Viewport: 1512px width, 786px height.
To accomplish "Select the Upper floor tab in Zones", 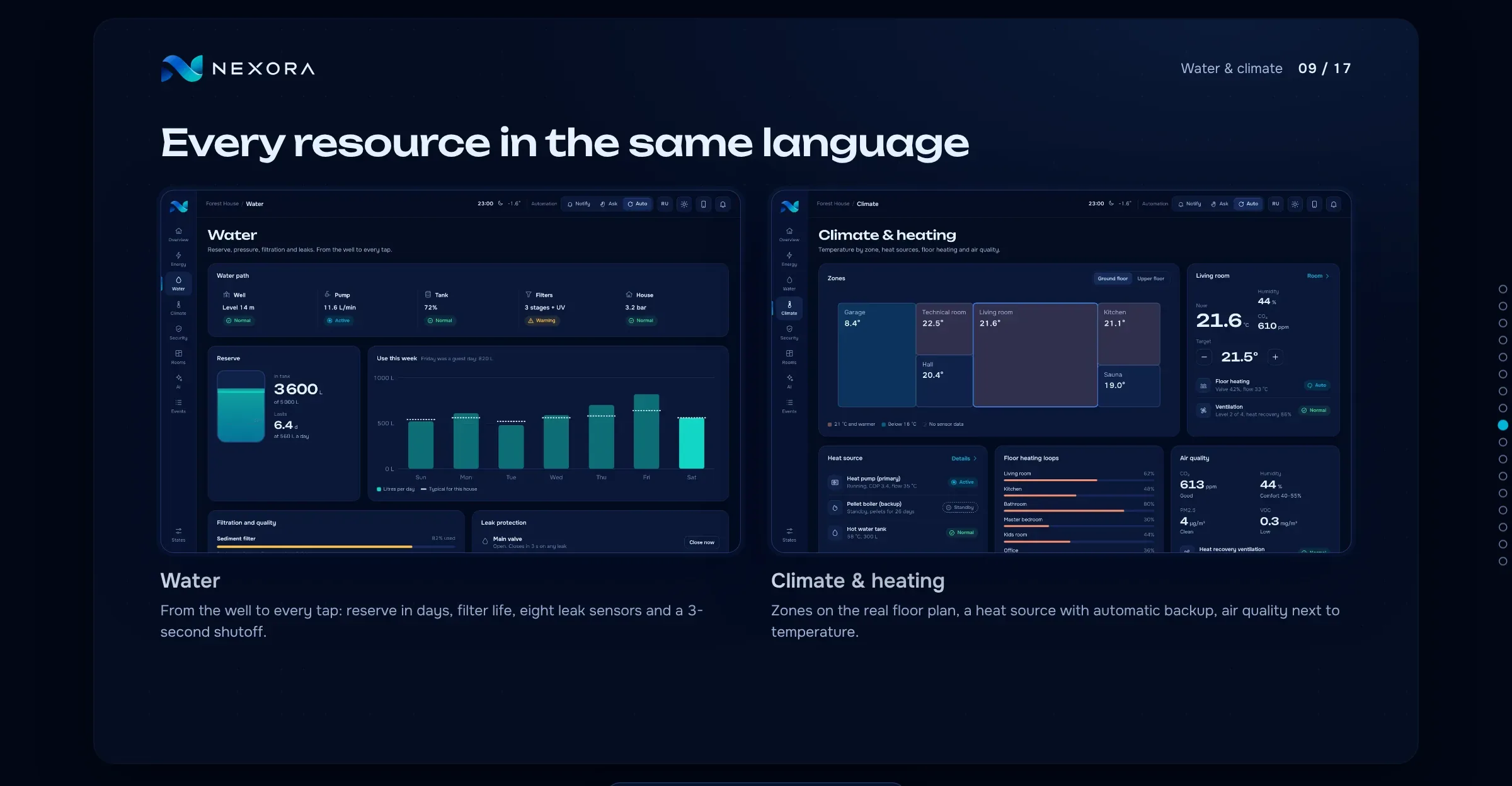I will (x=1150, y=278).
